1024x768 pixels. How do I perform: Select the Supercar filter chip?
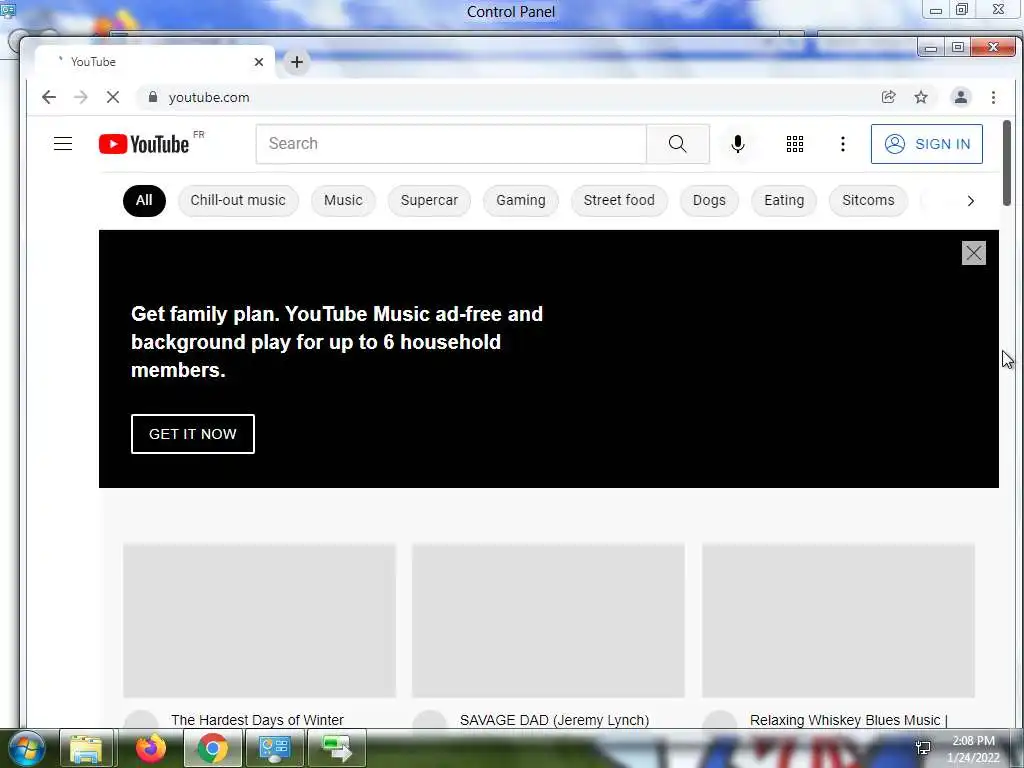(x=429, y=200)
